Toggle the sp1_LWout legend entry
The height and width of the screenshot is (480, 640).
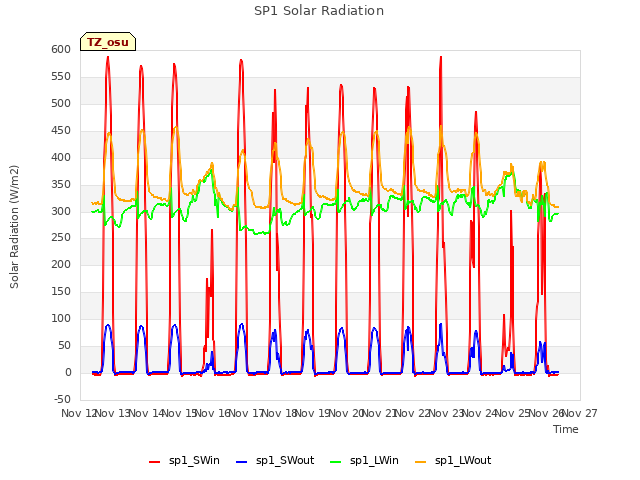[453, 460]
